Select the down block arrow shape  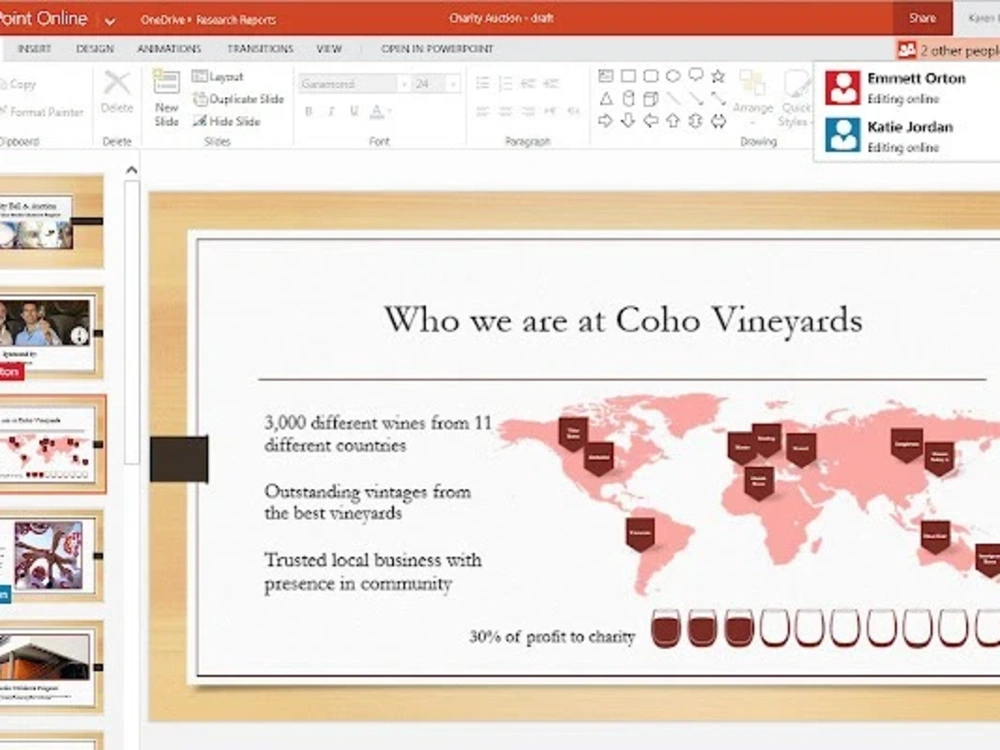tap(628, 121)
